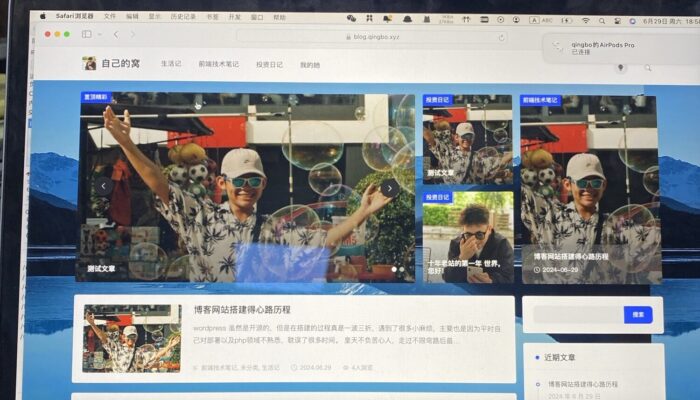Show the Safari sidebar
This screenshot has height=400, width=700.
click(87, 34)
